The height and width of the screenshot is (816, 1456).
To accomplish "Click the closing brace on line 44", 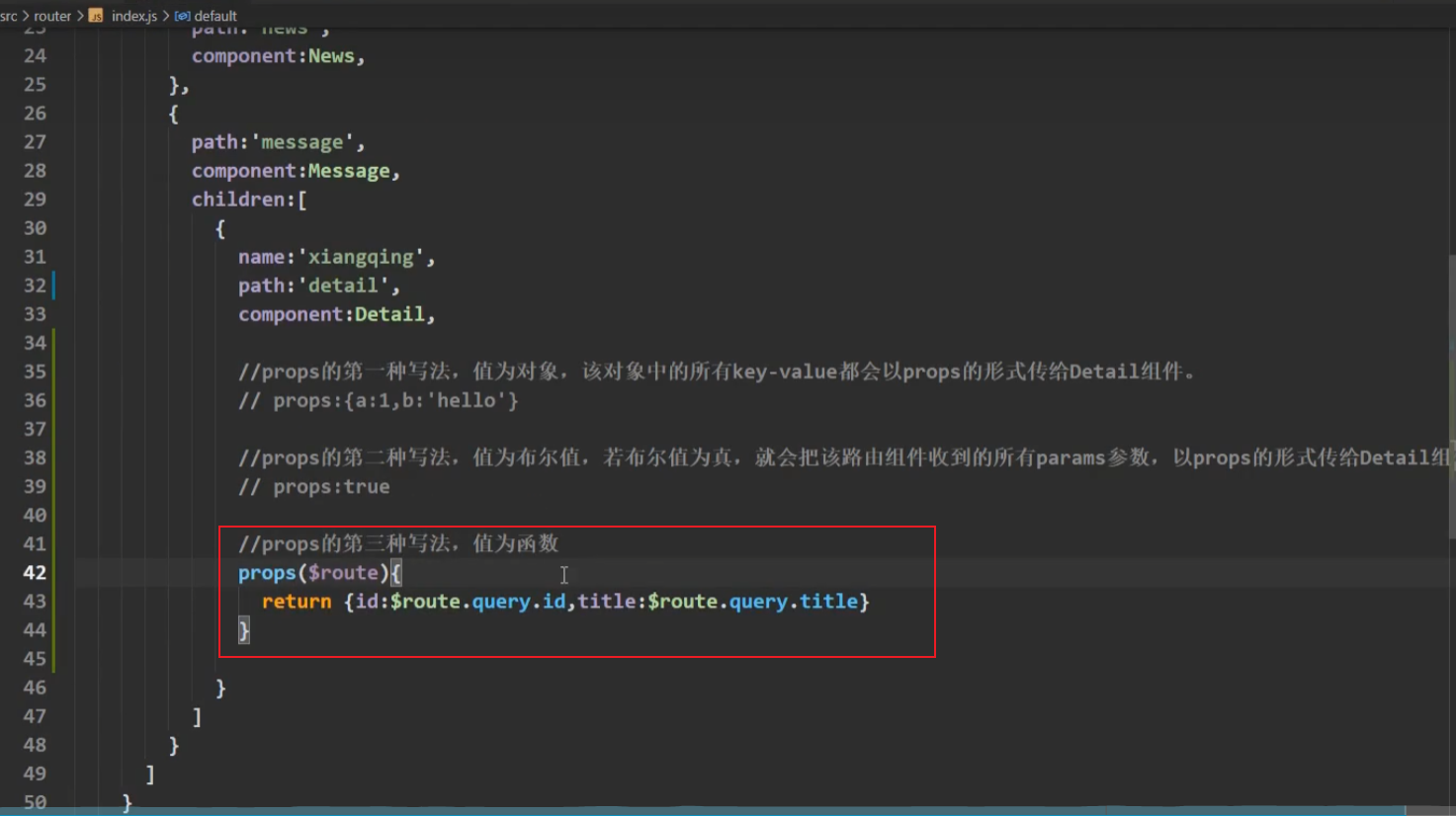I will pos(244,630).
